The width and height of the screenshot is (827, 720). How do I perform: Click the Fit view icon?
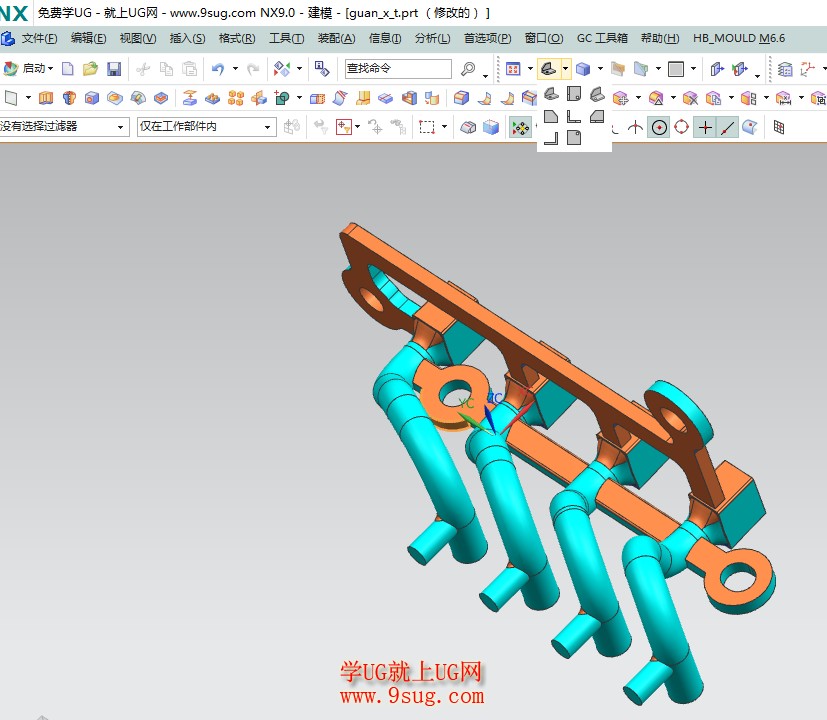pos(513,69)
